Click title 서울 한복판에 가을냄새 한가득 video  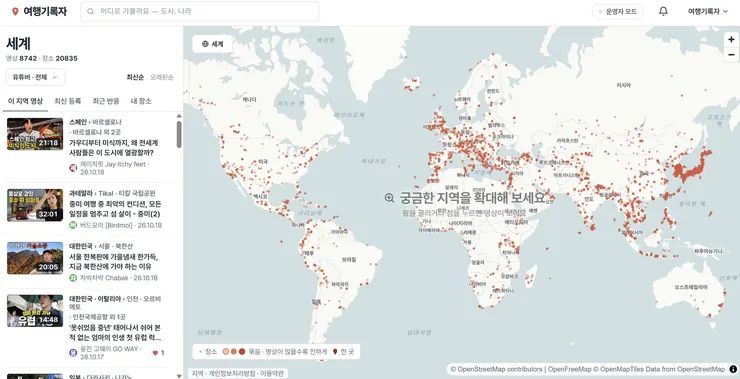[x=114, y=262]
